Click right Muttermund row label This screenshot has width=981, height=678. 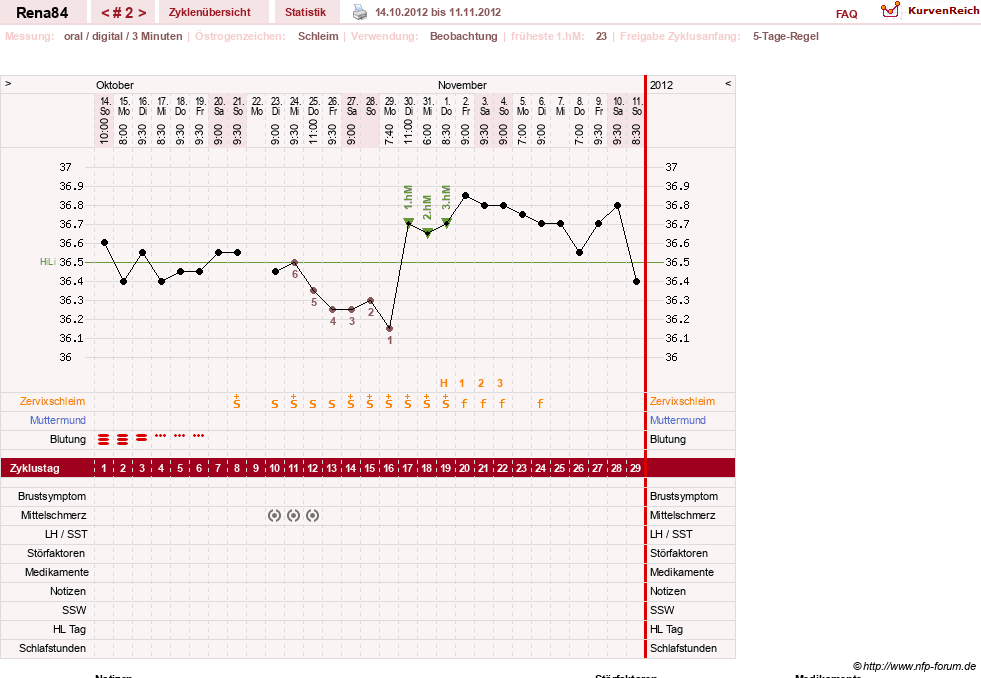coord(678,420)
